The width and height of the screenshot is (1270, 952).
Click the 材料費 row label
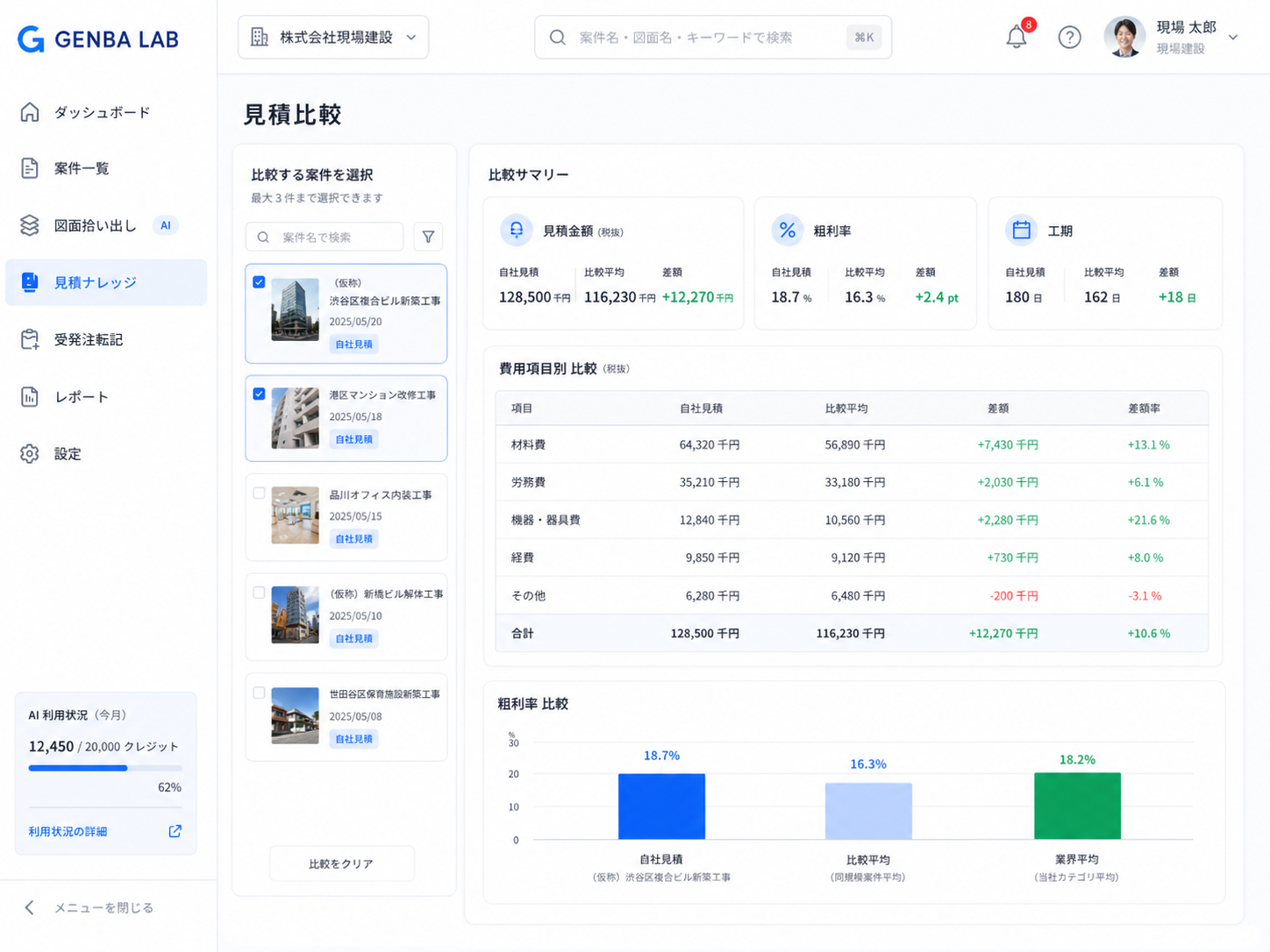tap(528, 444)
